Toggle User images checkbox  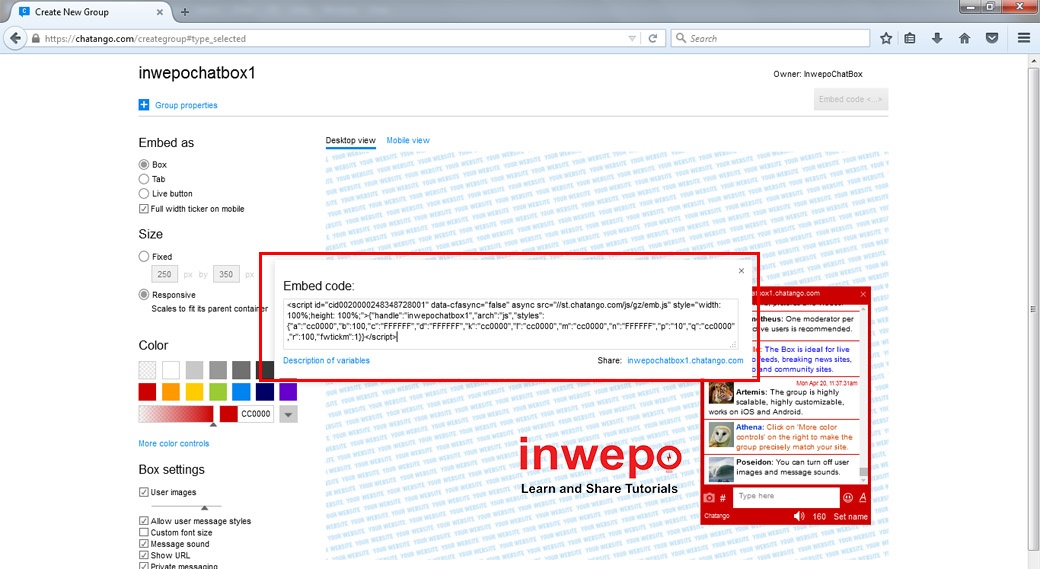(143, 492)
